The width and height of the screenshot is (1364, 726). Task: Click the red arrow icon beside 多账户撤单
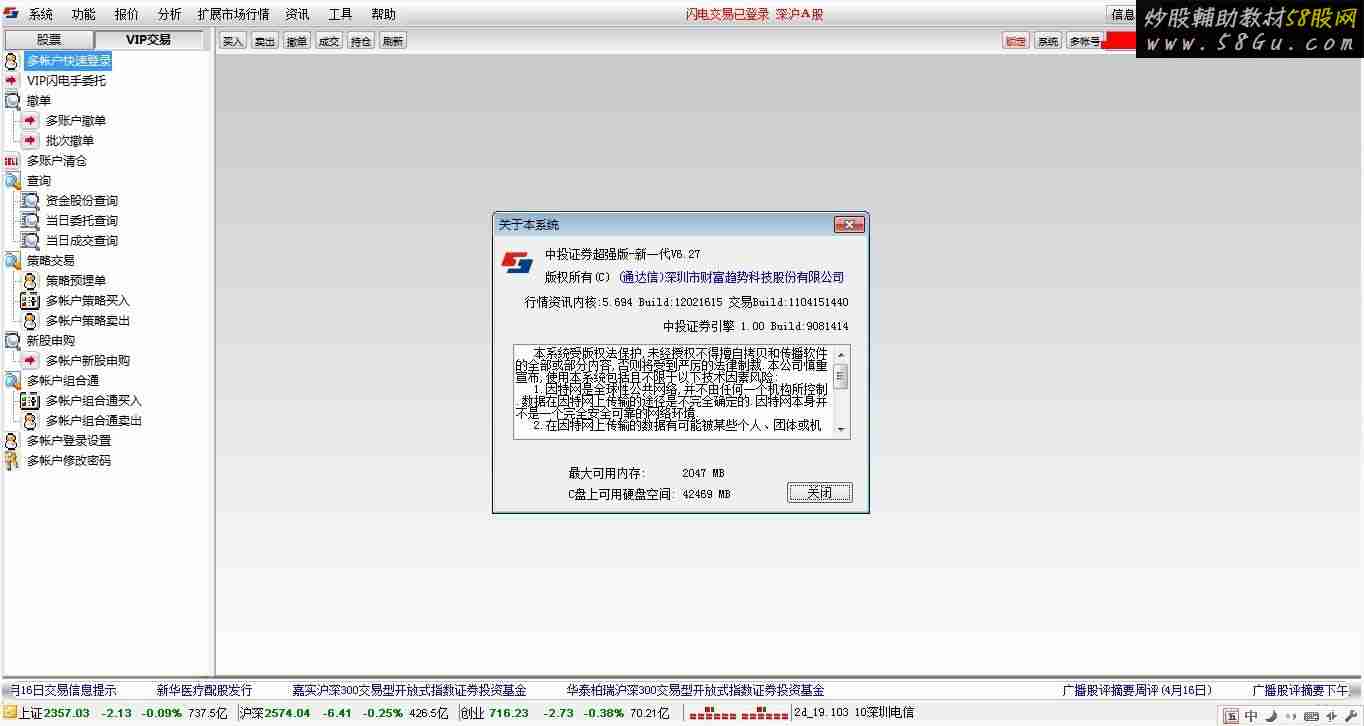[x=30, y=121]
